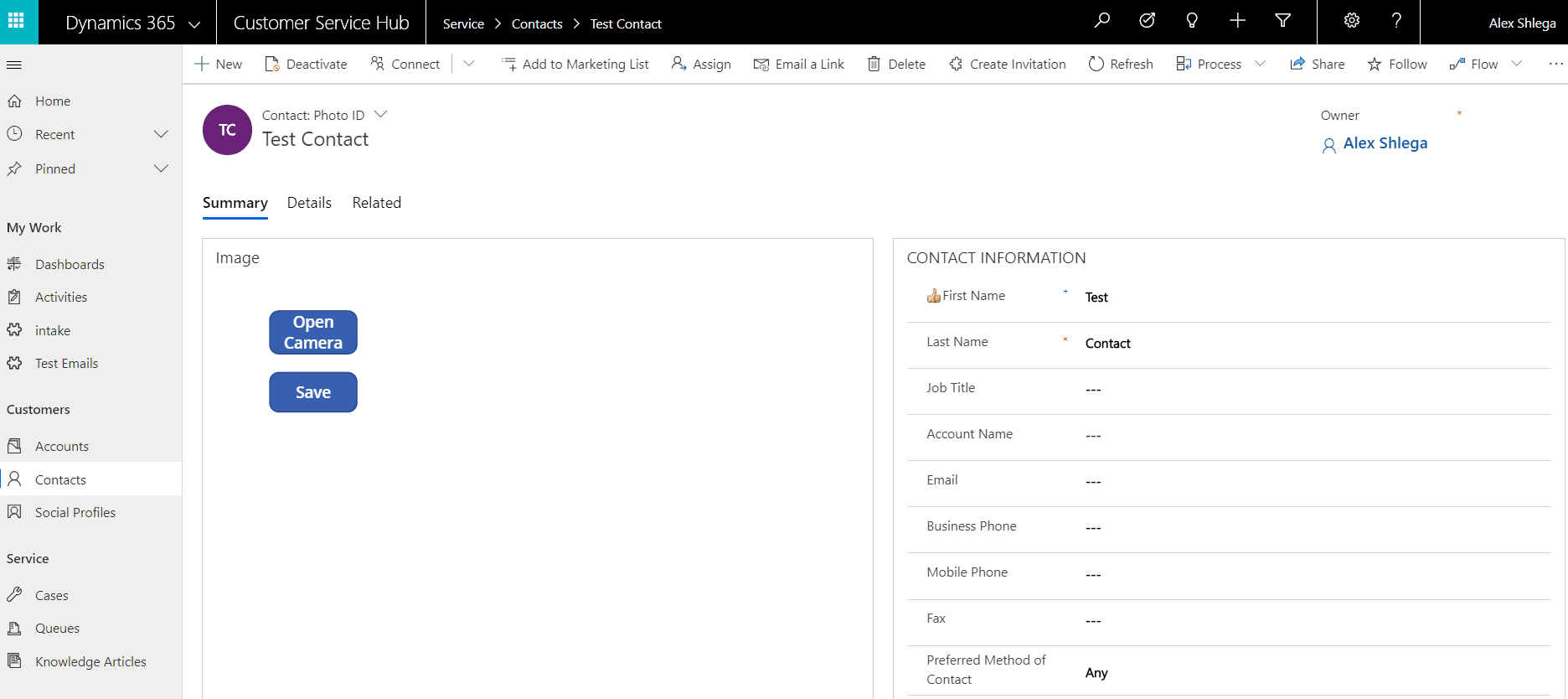Screen dimensions: 1568x699
Task: Click Add to Marketing List
Action: click(x=575, y=64)
